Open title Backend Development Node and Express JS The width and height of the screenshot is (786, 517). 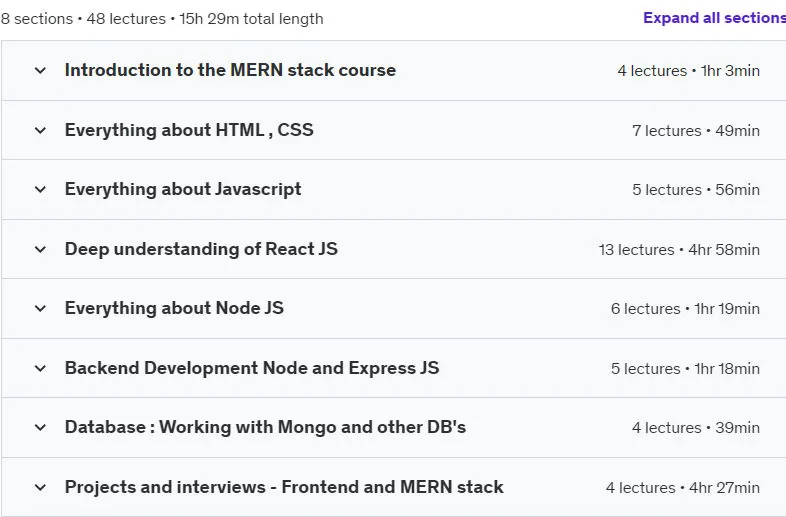pyautogui.click(x=252, y=368)
